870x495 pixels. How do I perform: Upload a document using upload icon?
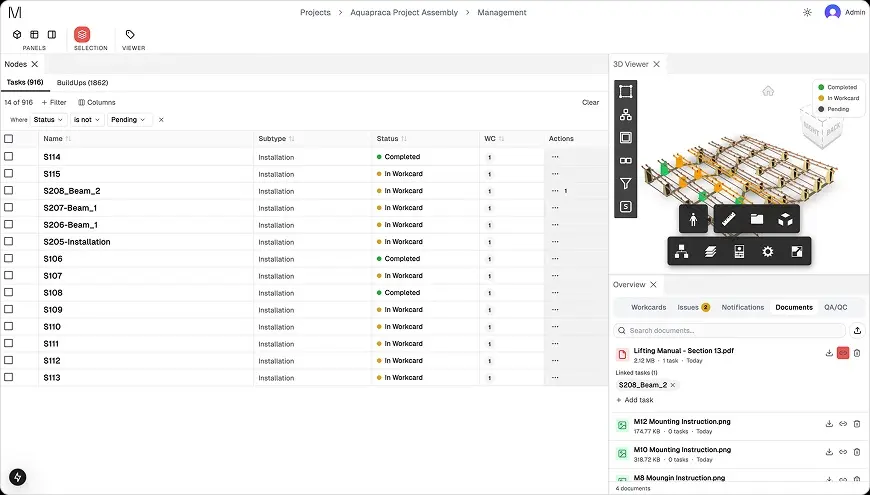click(x=857, y=331)
